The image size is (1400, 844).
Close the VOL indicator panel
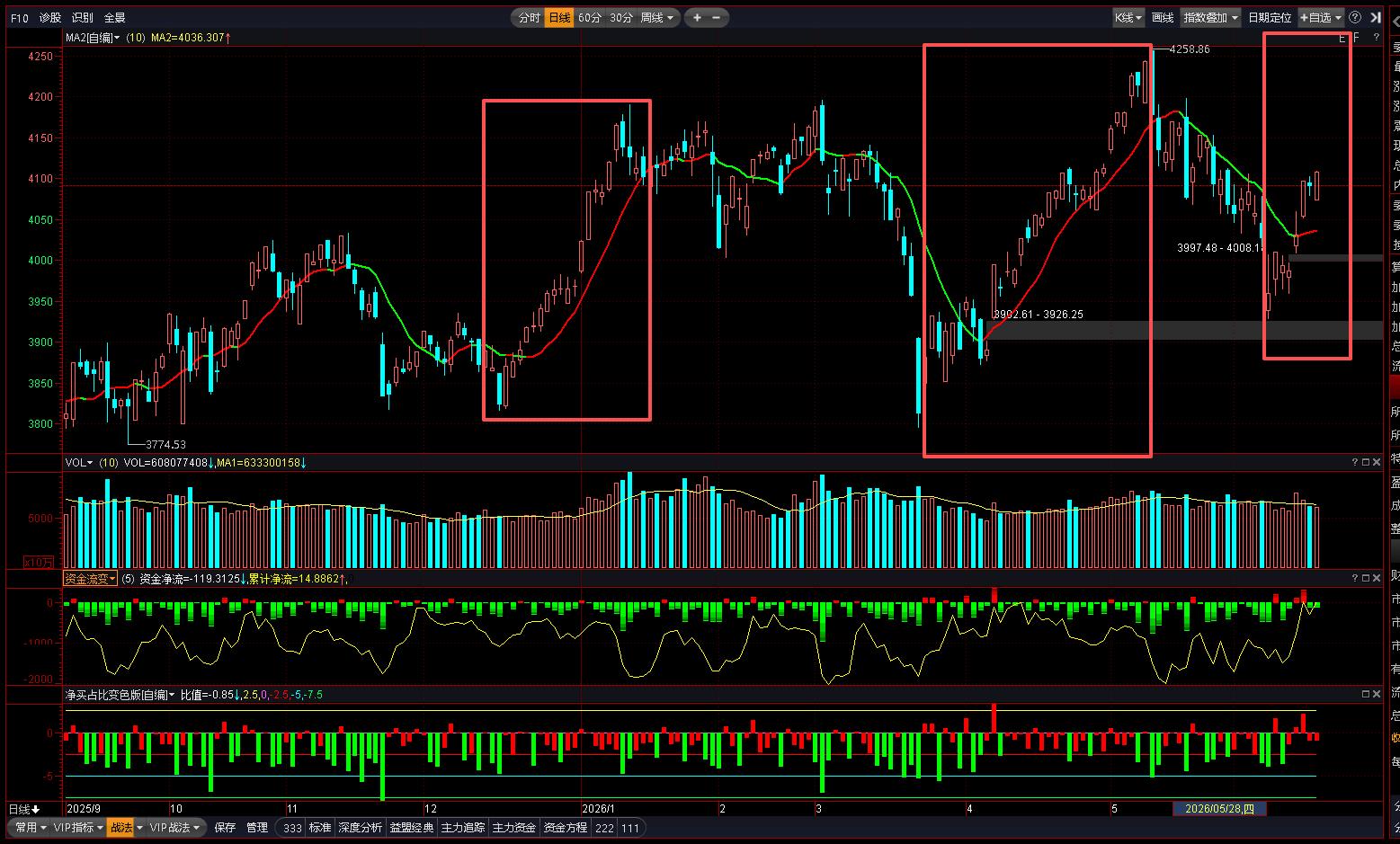click(1377, 462)
